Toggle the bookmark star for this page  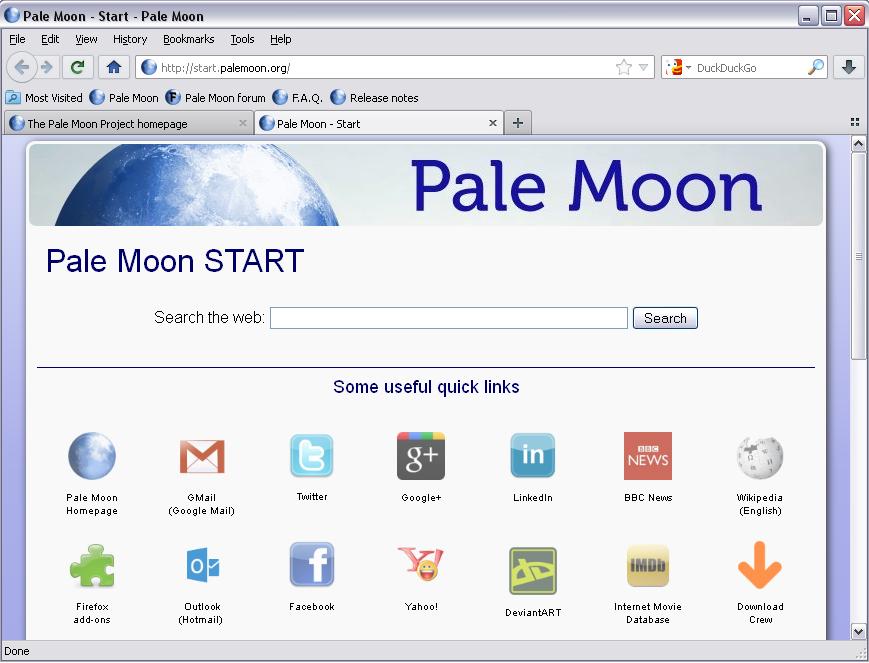(621, 67)
